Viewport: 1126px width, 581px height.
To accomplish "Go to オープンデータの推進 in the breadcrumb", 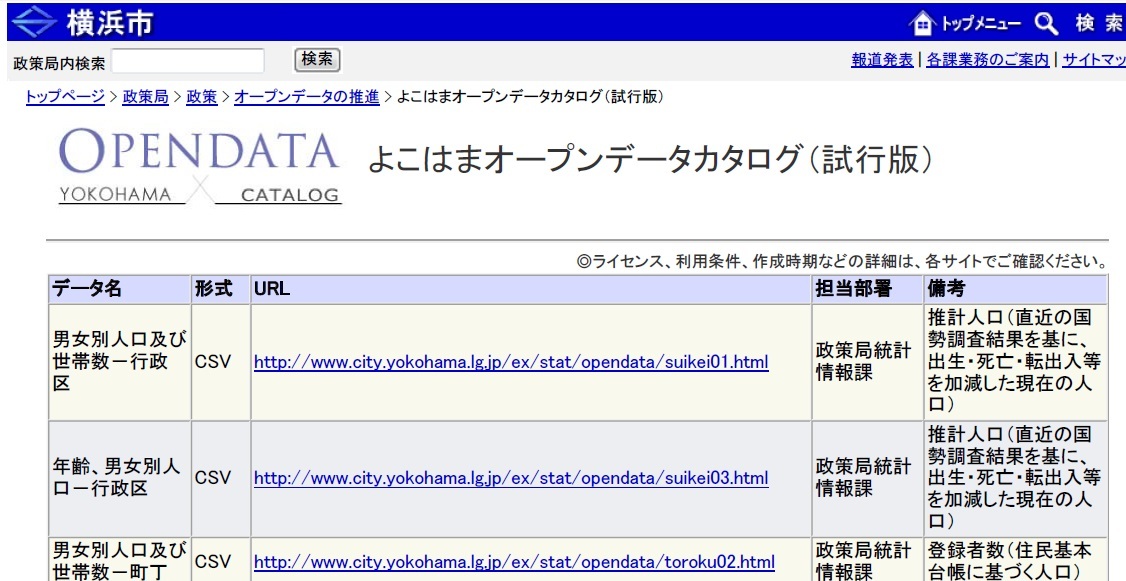I will coord(307,96).
